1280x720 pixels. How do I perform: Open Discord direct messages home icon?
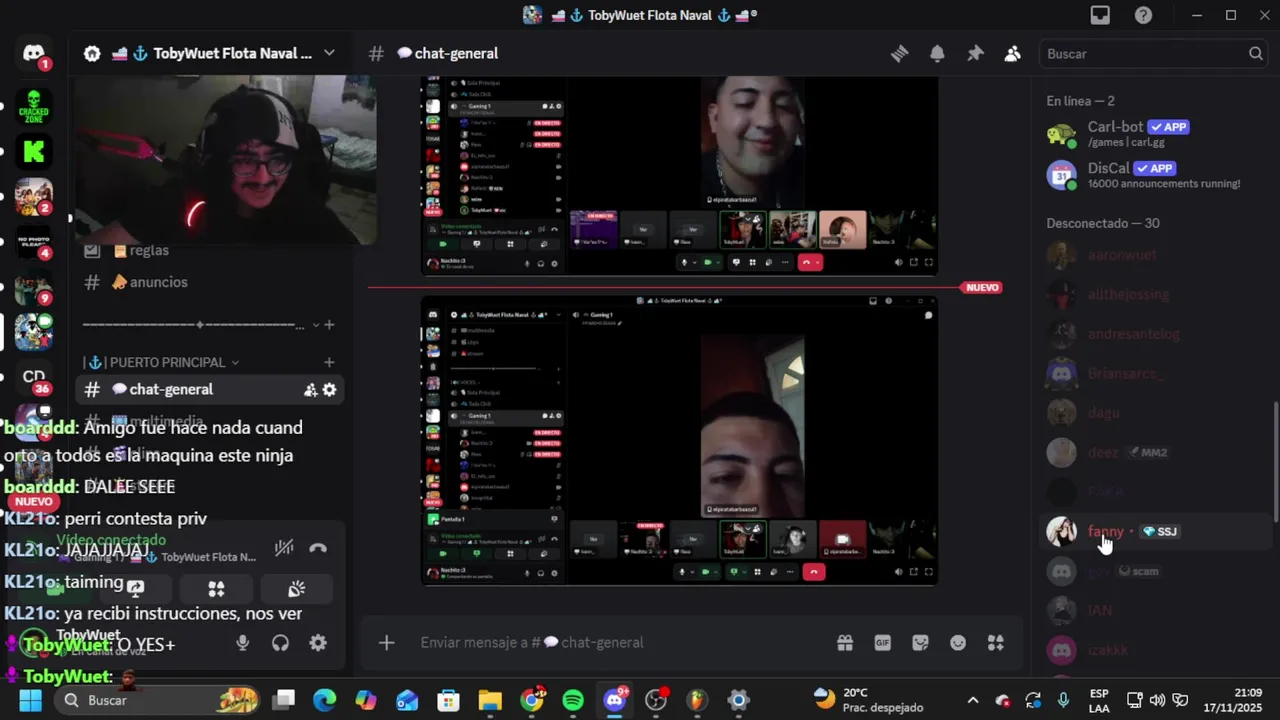click(33, 54)
